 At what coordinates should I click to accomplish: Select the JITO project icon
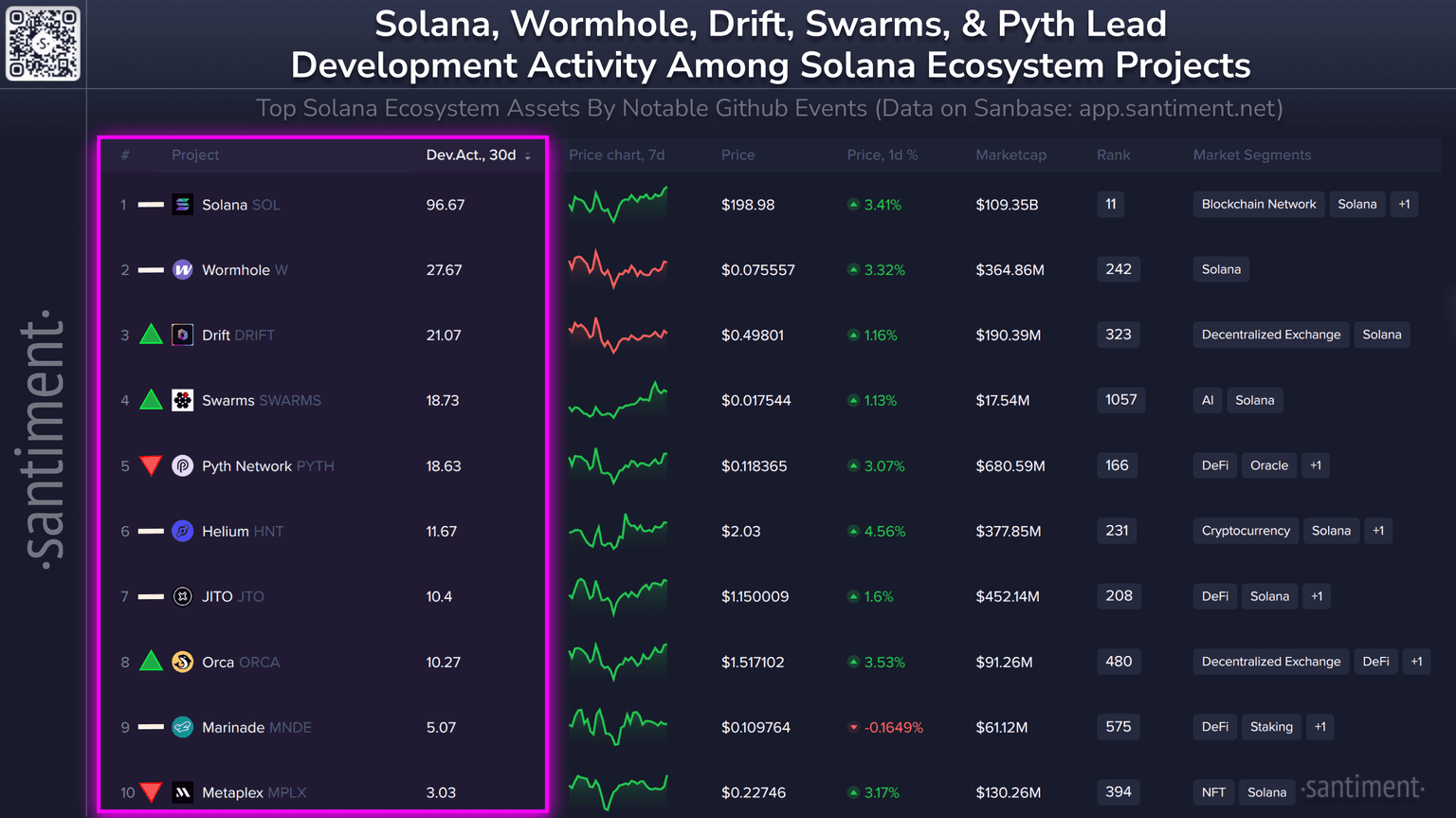pos(182,597)
